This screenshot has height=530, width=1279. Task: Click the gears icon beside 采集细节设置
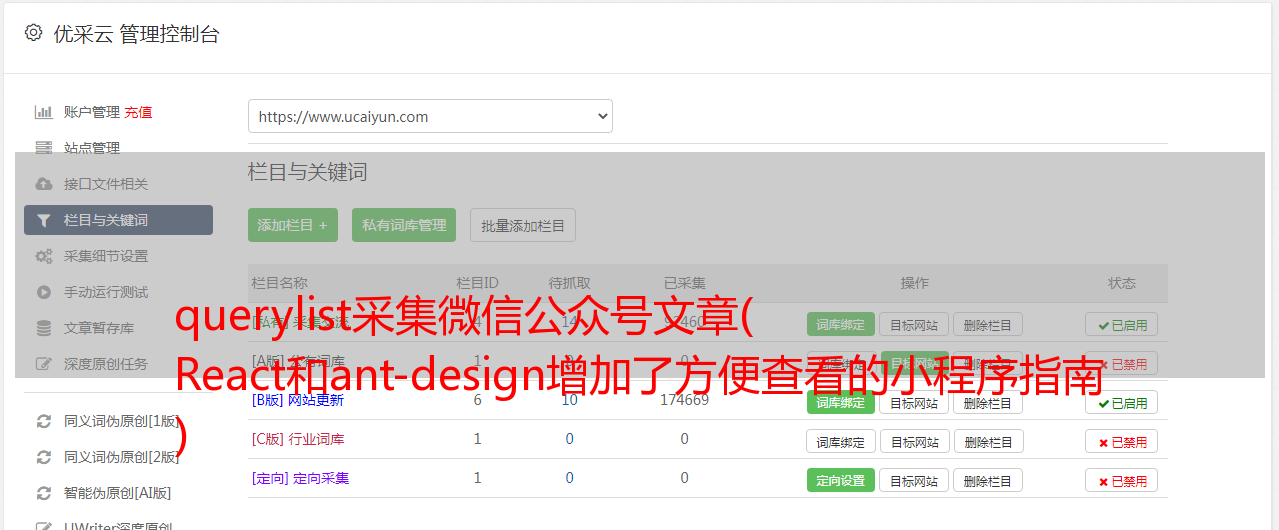tap(43, 256)
